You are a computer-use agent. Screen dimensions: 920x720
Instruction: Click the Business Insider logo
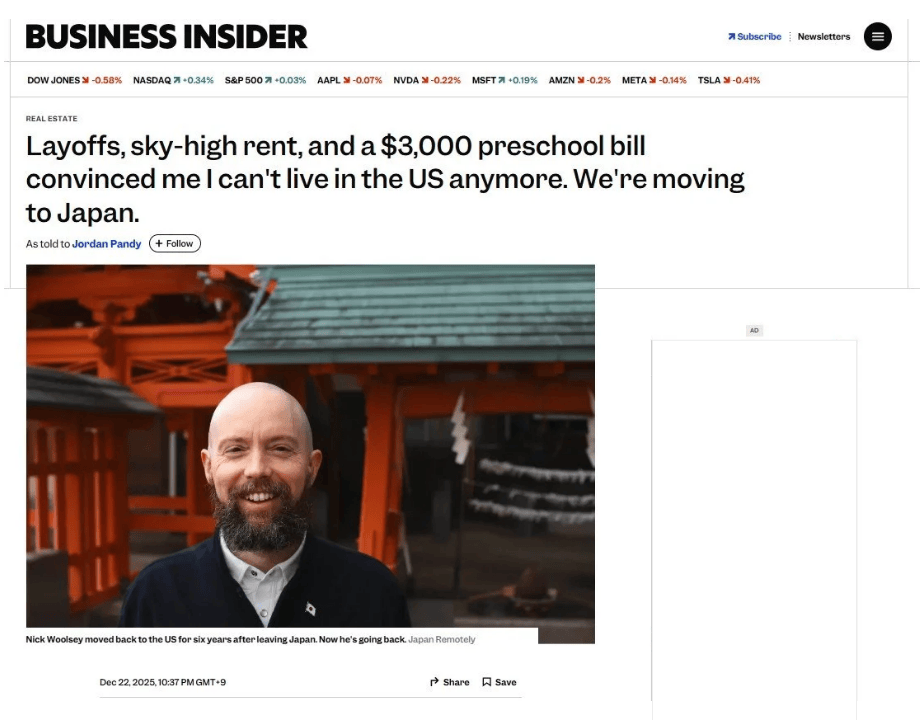pyautogui.click(x=167, y=36)
